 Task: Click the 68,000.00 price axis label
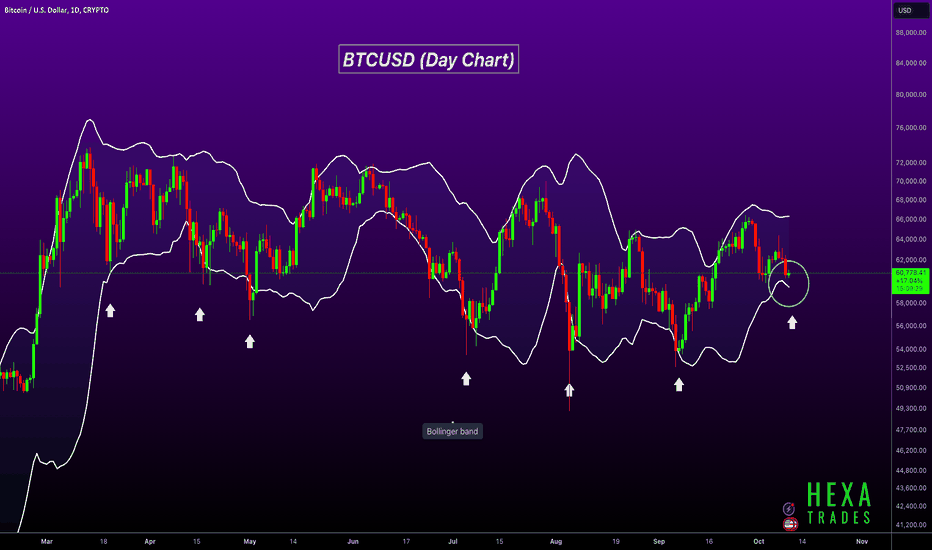click(x=911, y=200)
